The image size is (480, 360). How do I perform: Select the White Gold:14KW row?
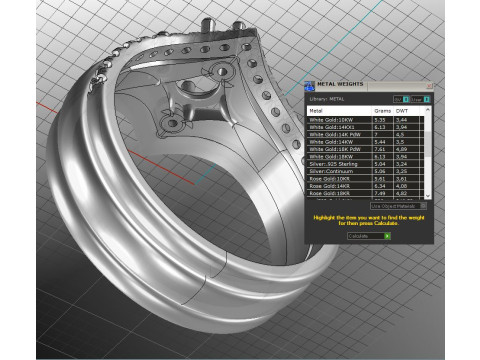(x=365, y=142)
